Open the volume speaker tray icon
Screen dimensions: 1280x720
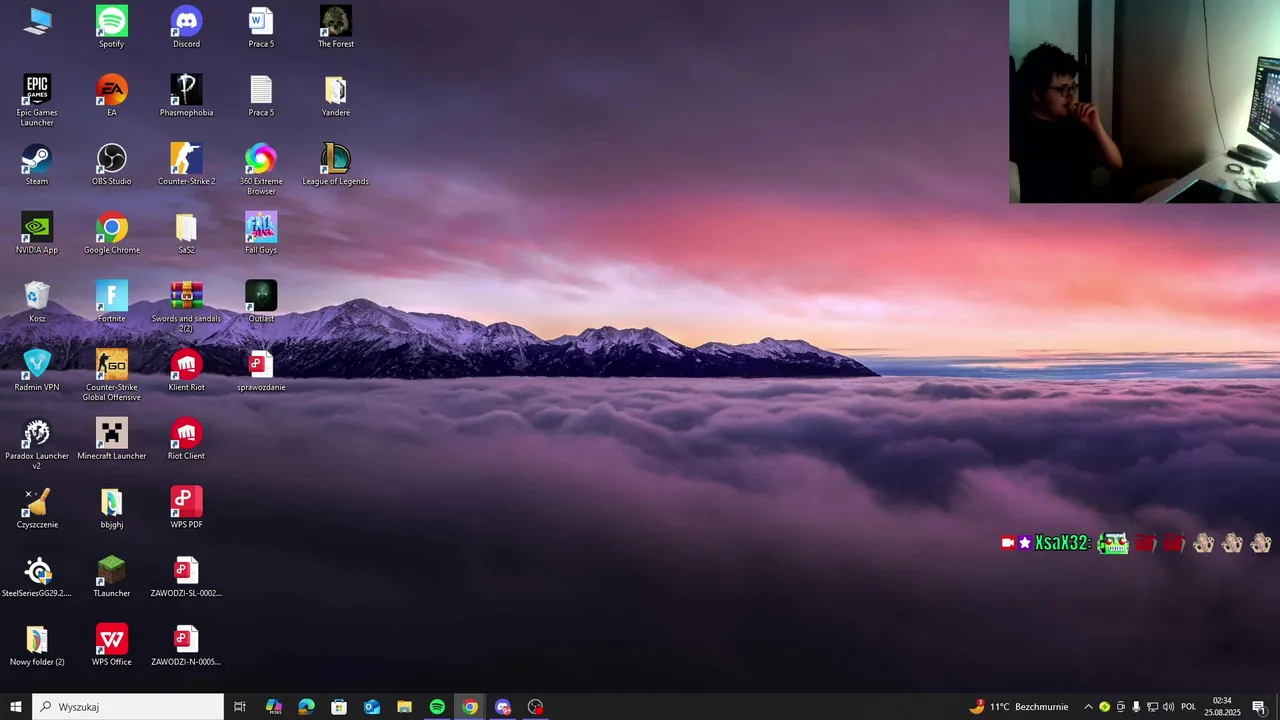[1168, 707]
